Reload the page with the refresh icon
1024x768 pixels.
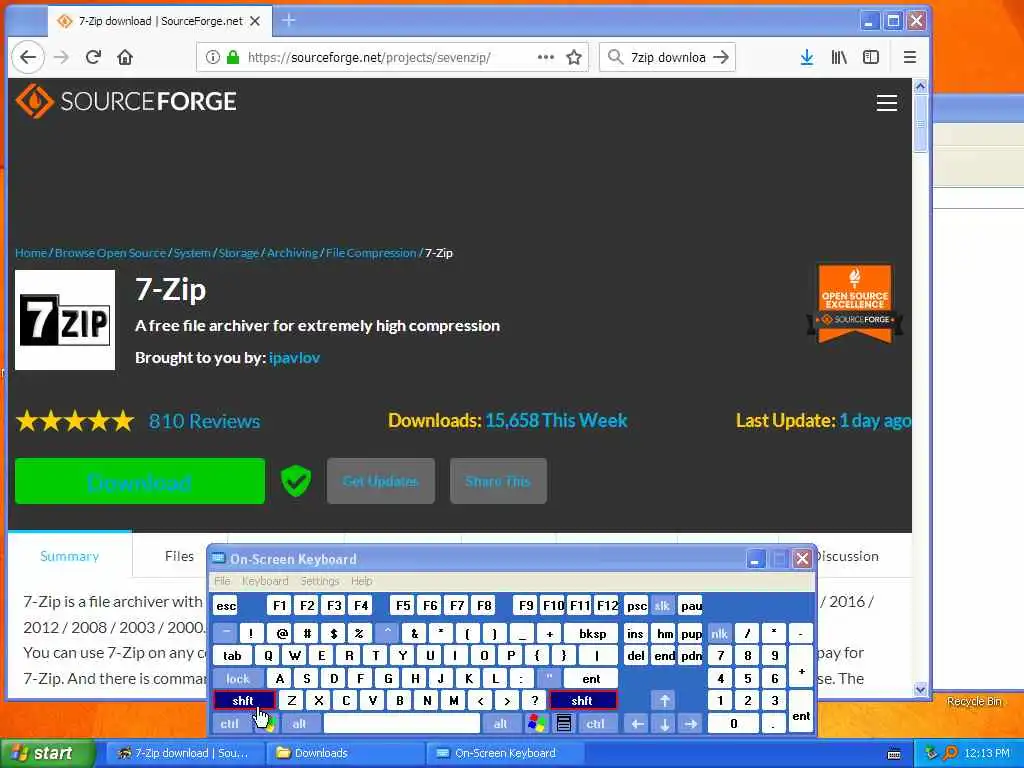[x=93, y=57]
